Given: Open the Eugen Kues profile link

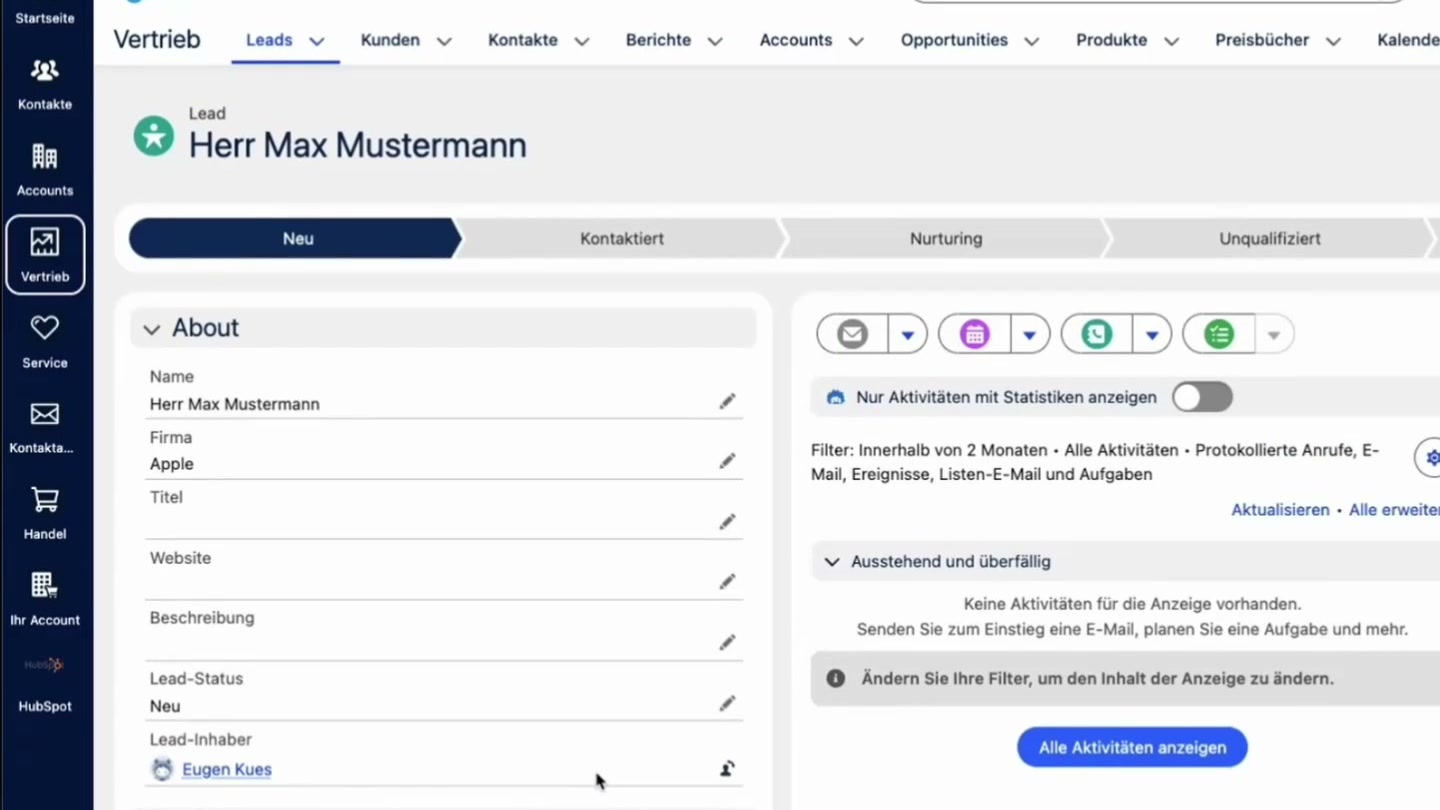Looking at the screenshot, I should tap(226, 769).
